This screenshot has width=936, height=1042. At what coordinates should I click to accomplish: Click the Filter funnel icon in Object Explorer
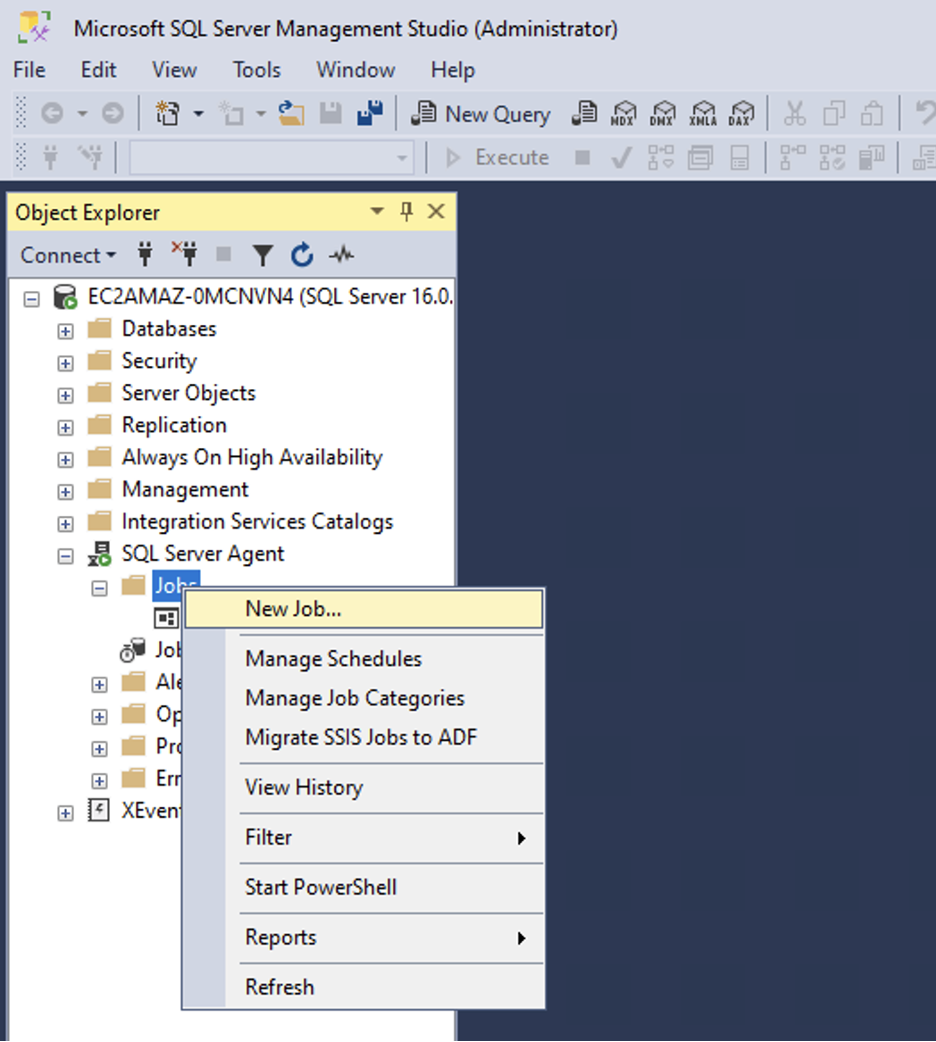263,255
